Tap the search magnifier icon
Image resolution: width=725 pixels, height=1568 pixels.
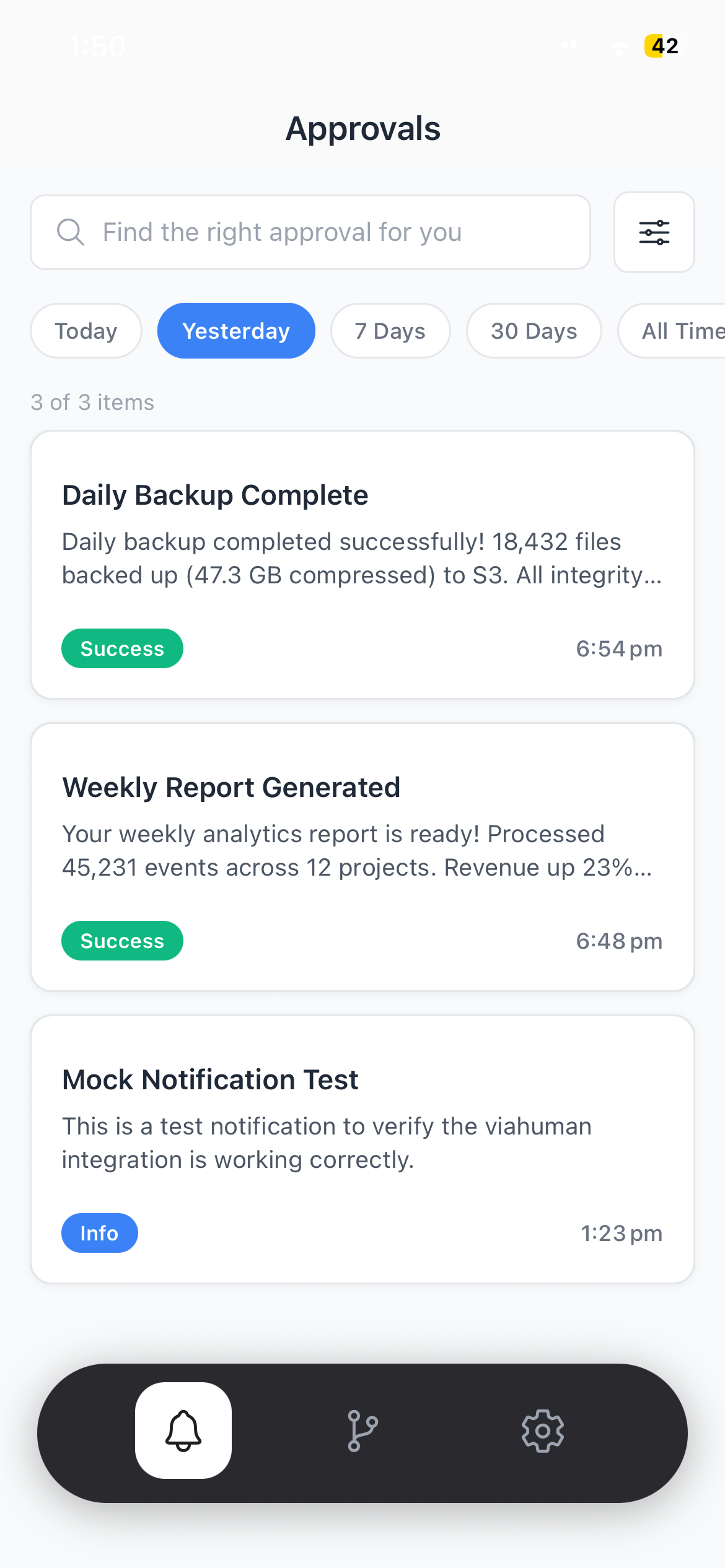[71, 232]
